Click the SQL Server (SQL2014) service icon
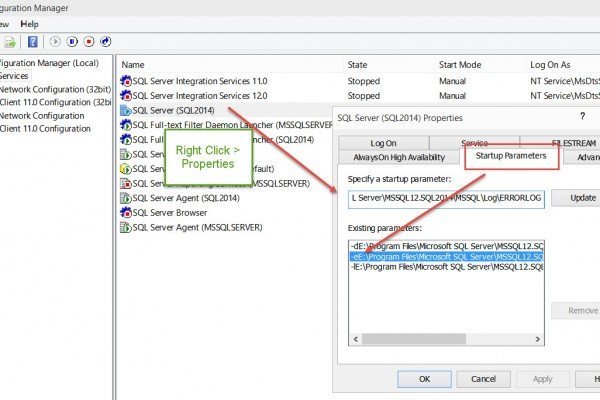 click(x=126, y=110)
